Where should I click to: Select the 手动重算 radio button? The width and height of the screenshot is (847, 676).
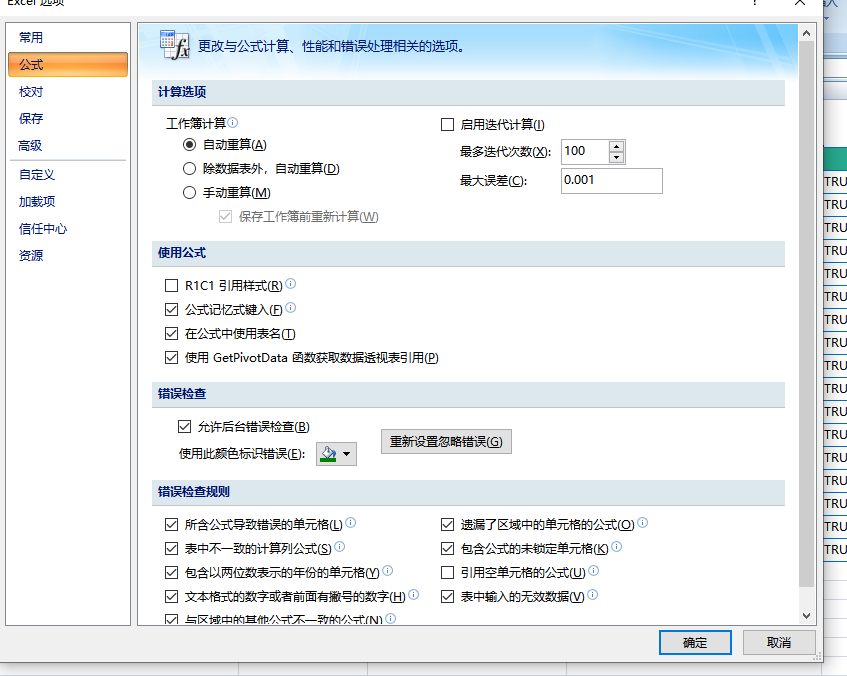[190, 194]
